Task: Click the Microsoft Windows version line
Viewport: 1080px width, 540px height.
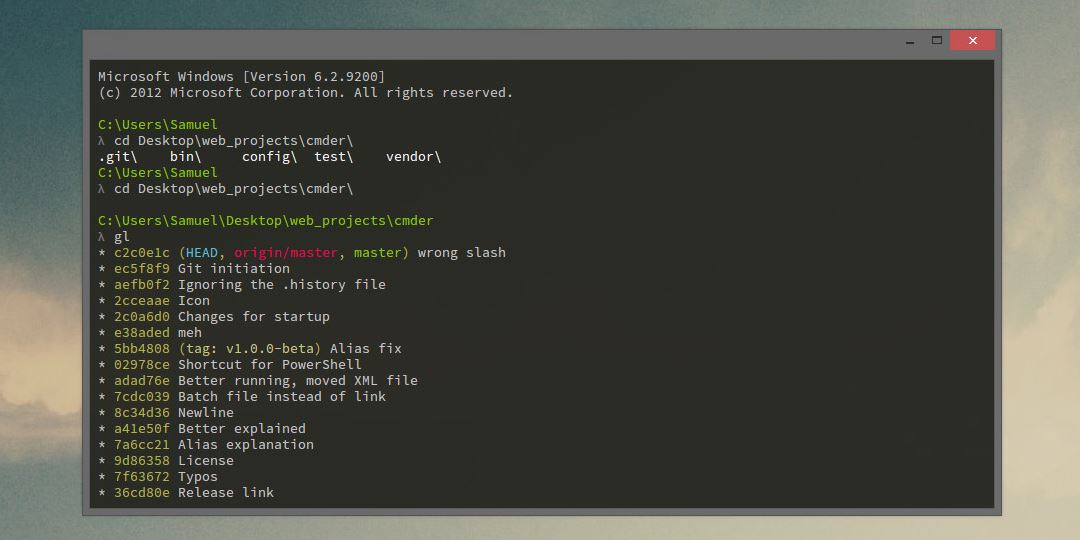Action: pos(241,77)
